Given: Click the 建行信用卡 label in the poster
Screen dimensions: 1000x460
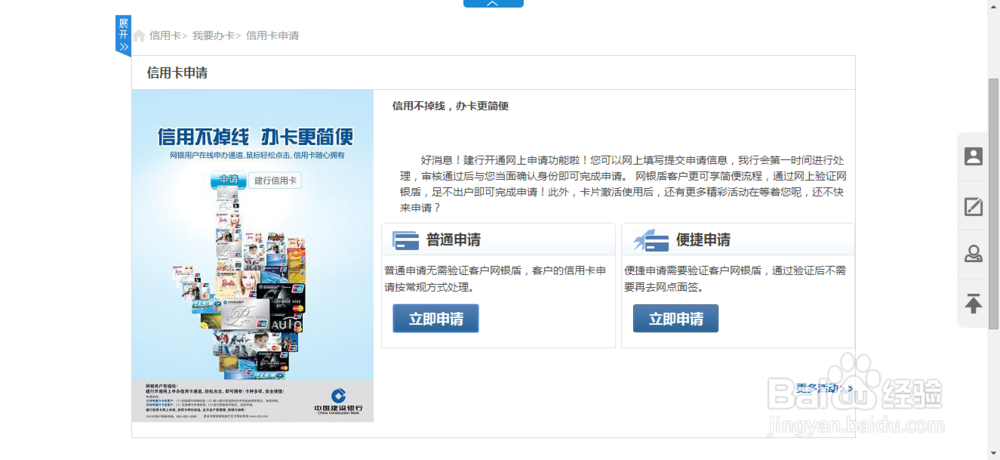Looking at the screenshot, I should [275, 181].
